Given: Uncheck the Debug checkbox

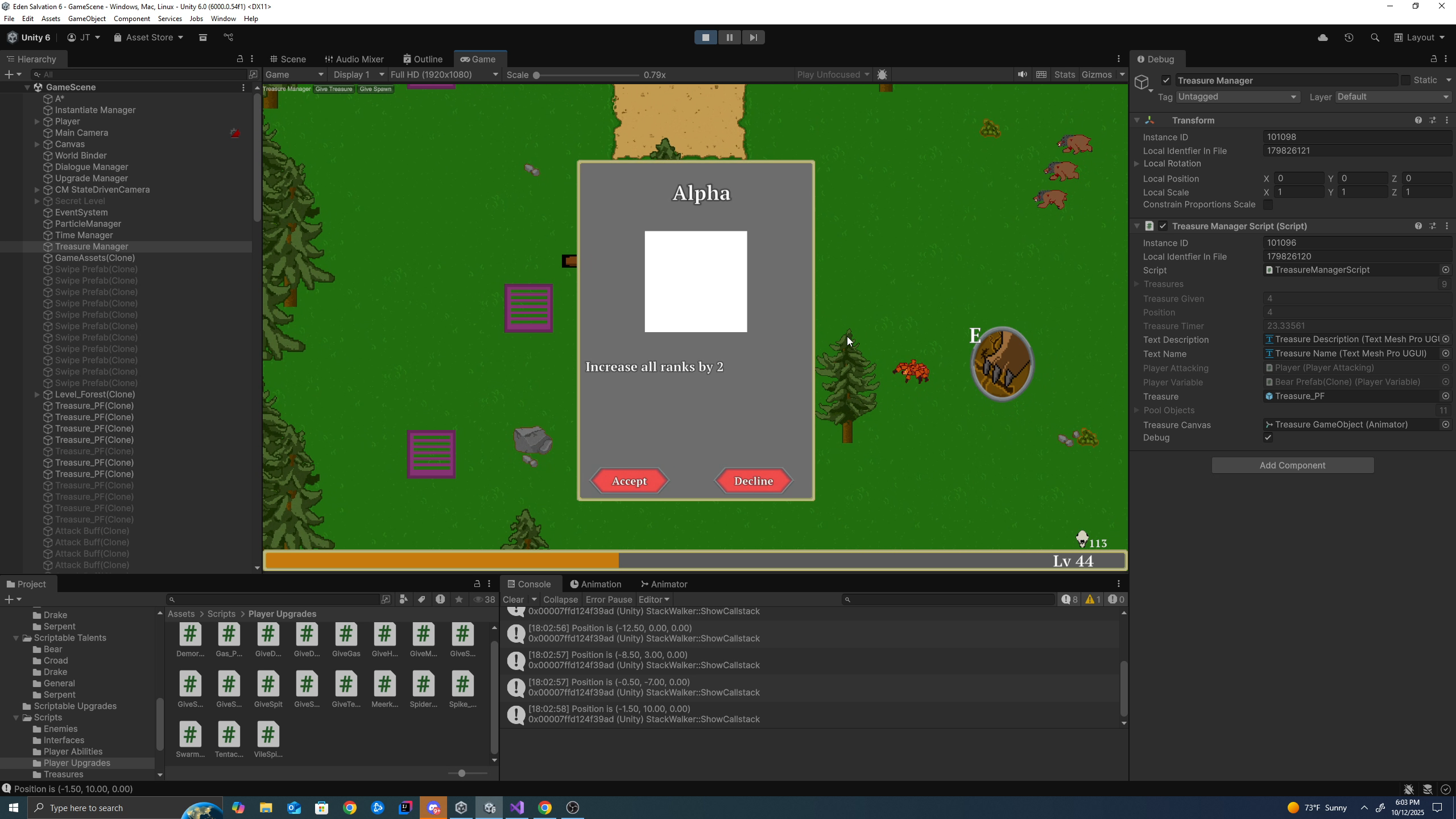Looking at the screenshot, I should pyautogui.click(x=1268, y=437).
